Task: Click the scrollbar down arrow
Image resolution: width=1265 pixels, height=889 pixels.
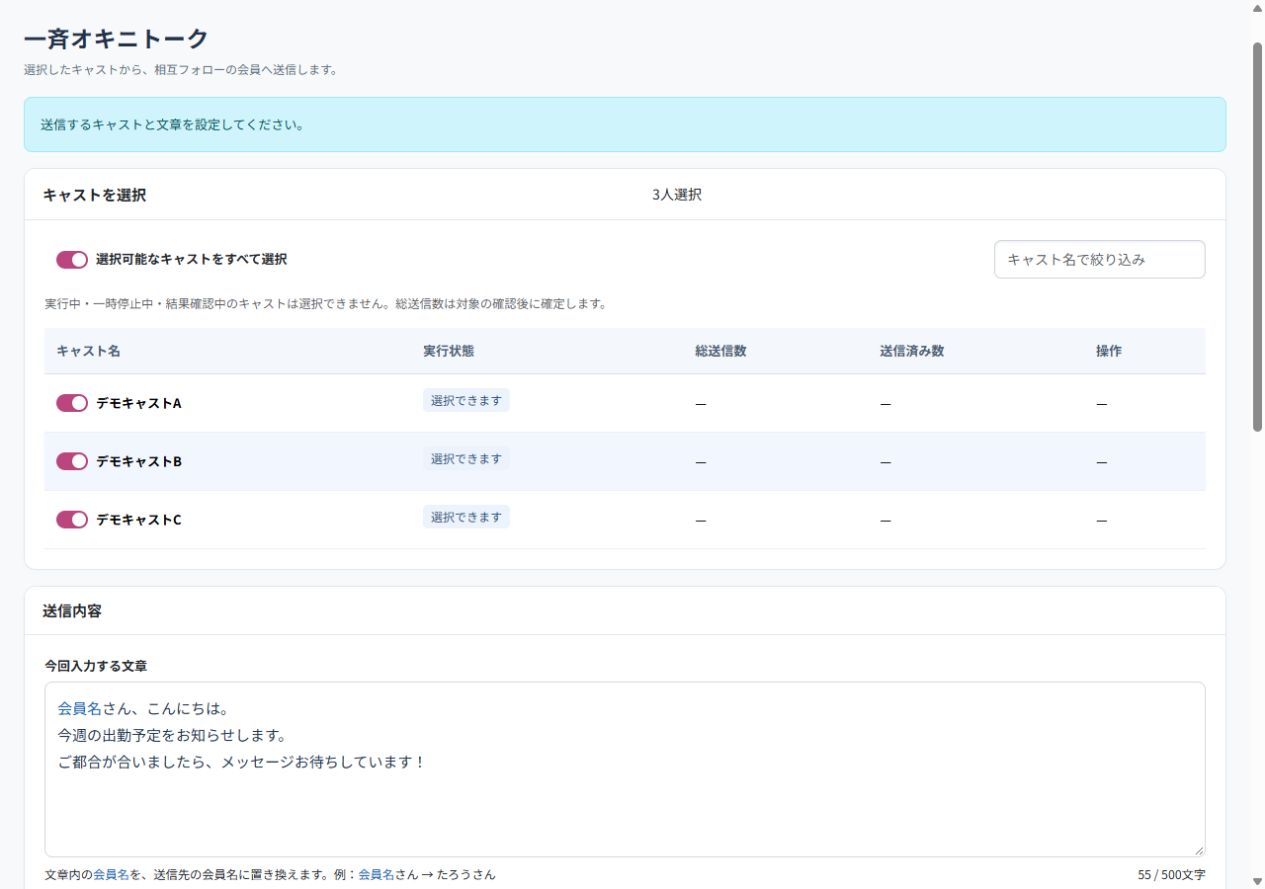Action: 1258,882
